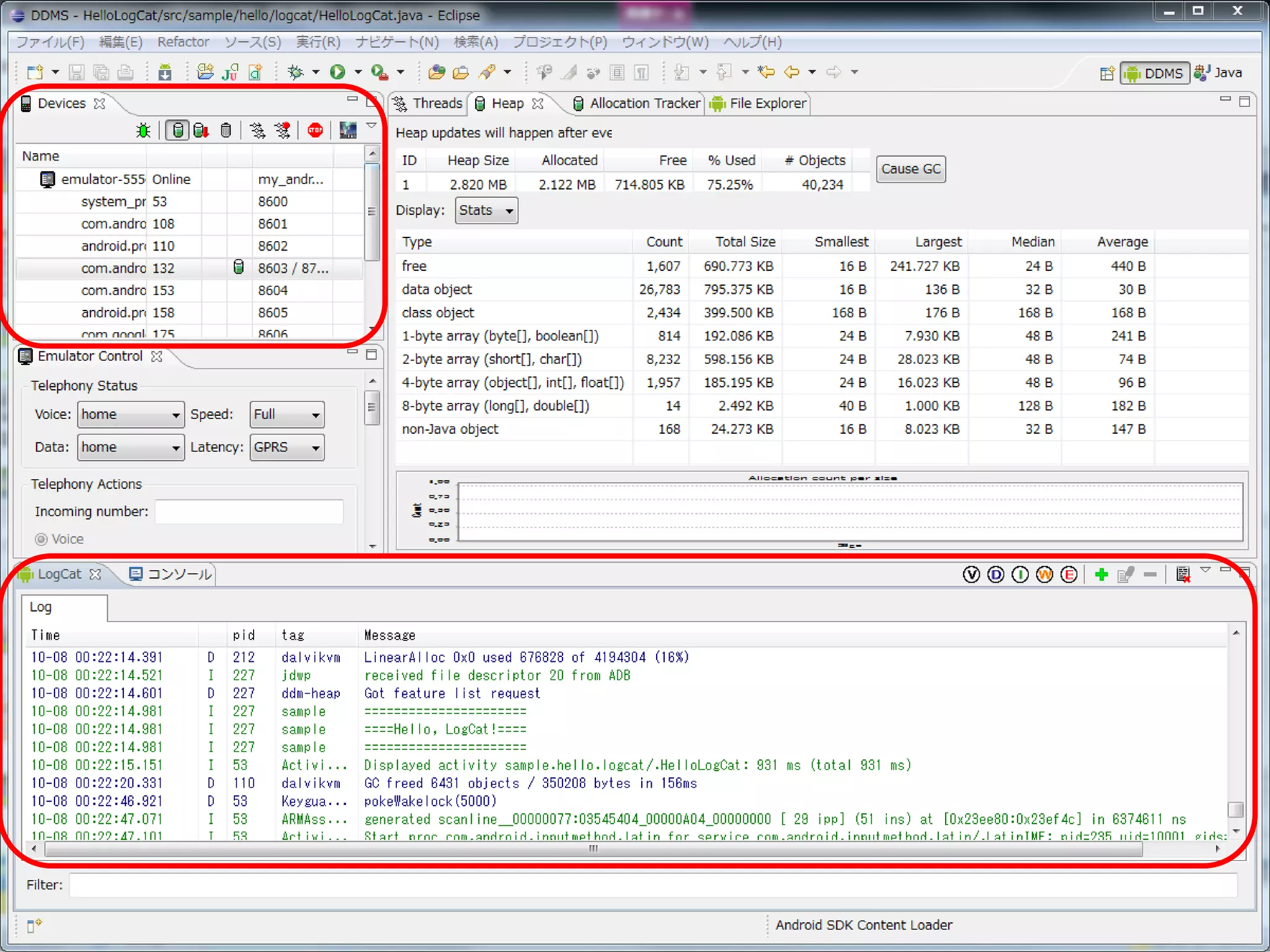Image resolution: width=1270 pixels, height=952 pixels.
Task: Click the Screen Capture icon in Devices
Action: click(x=348, y=130)
